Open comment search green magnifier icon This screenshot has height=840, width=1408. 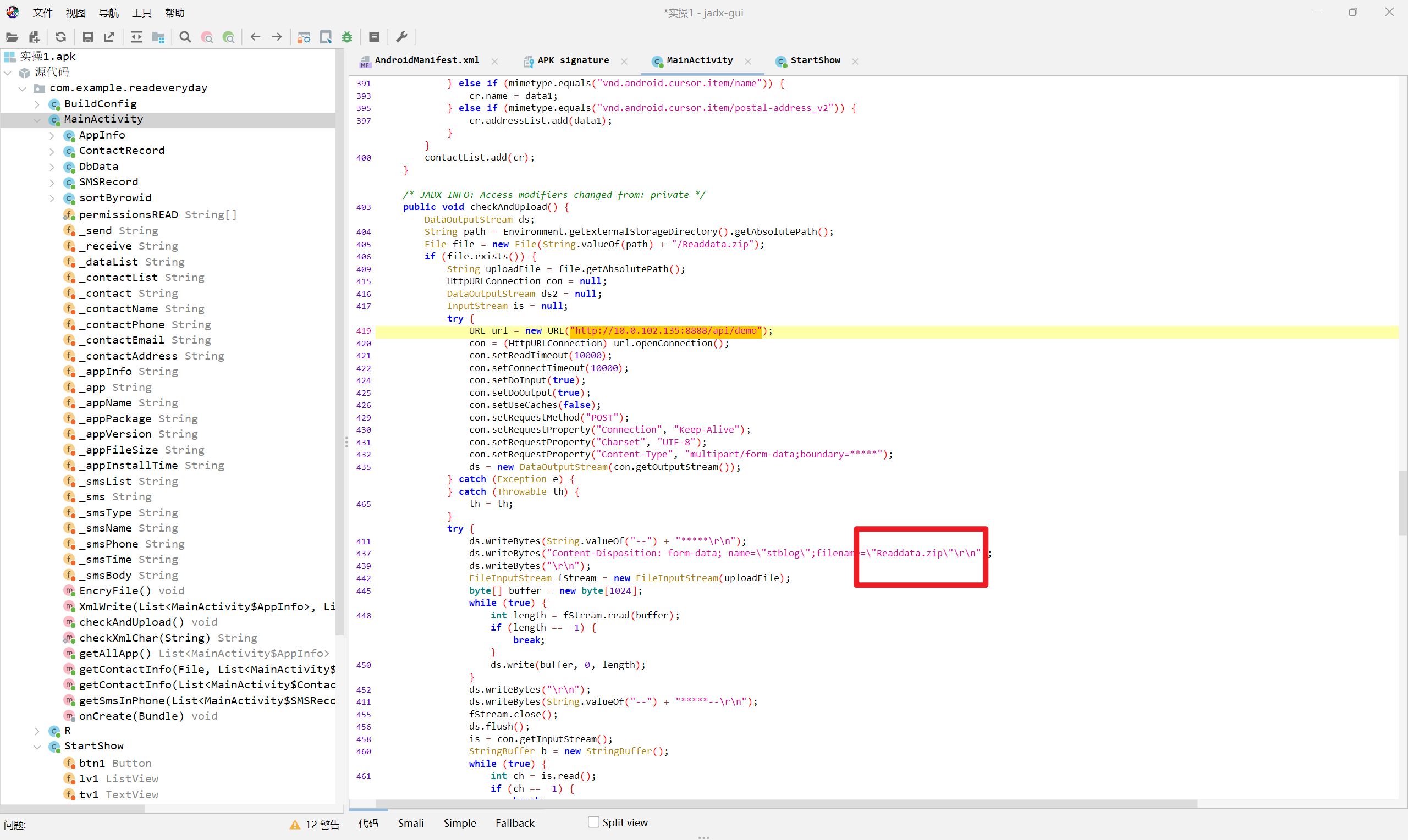pyautogui.click(x=229, y=37)
